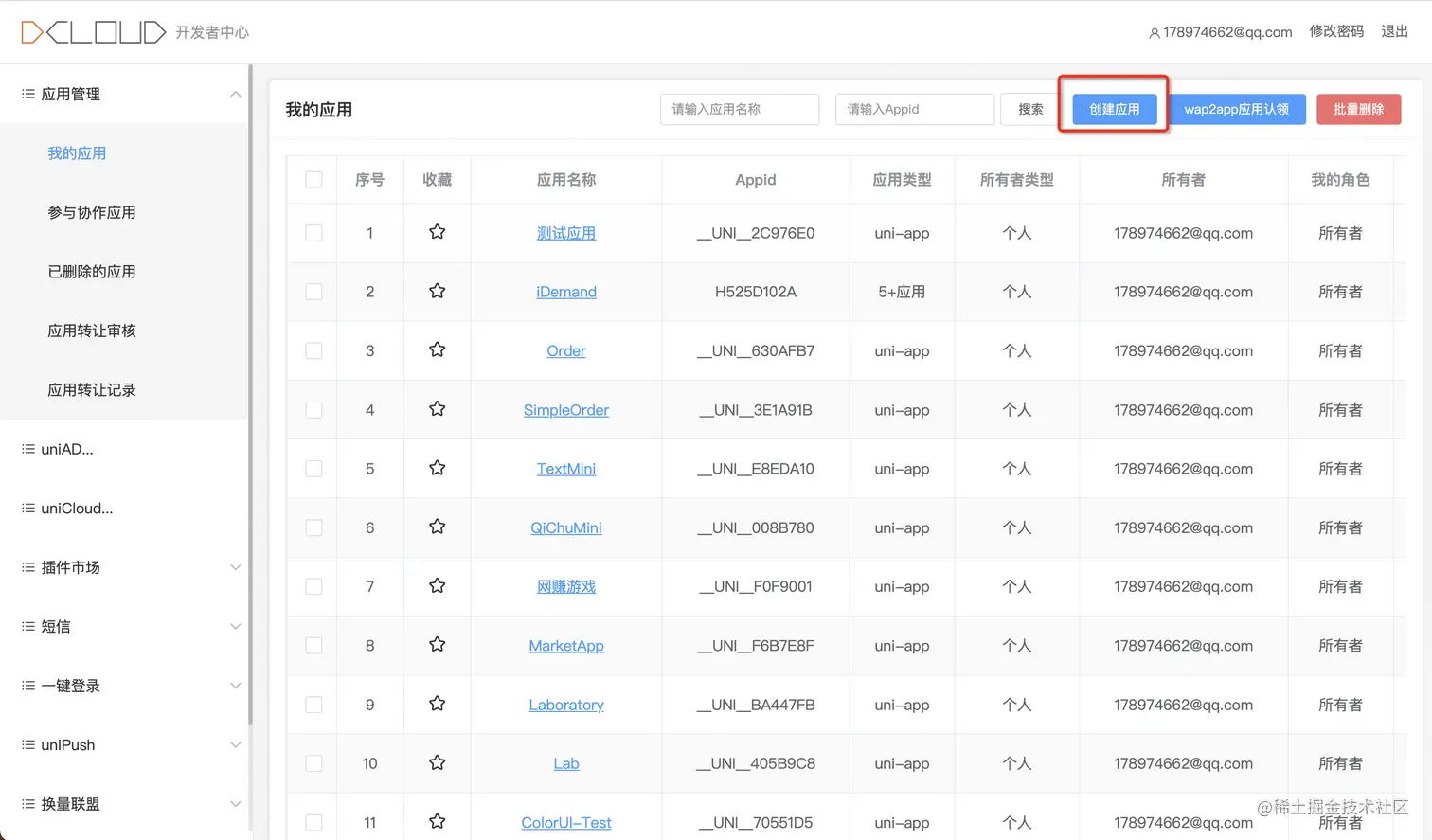1432x840 pixels.
Task: Check the box for 测试应用 row
Action: 314,233
